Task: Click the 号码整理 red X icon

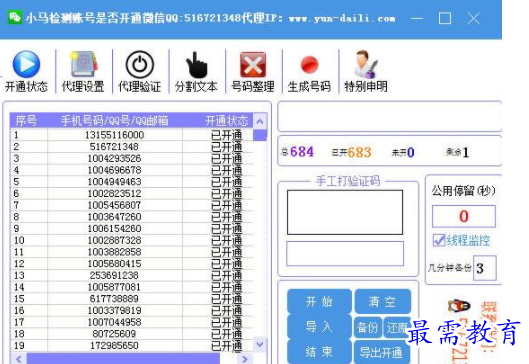Action: click(253, 64)
